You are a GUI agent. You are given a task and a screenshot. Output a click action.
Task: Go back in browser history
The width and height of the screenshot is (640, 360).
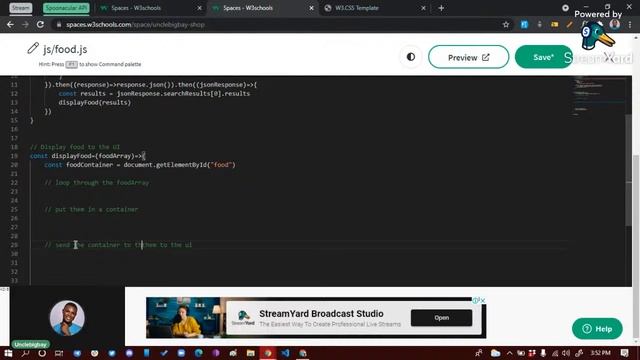click(10, 24)
